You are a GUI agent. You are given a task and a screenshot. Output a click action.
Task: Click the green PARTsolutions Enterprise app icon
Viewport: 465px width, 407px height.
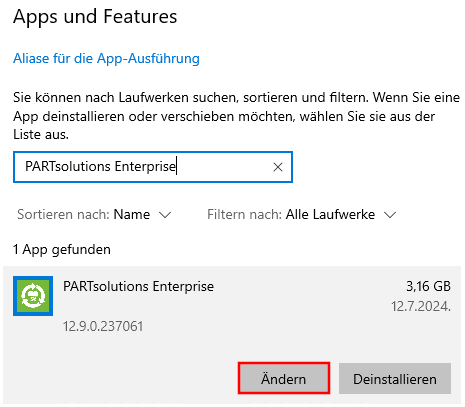[x=33, y=296]
